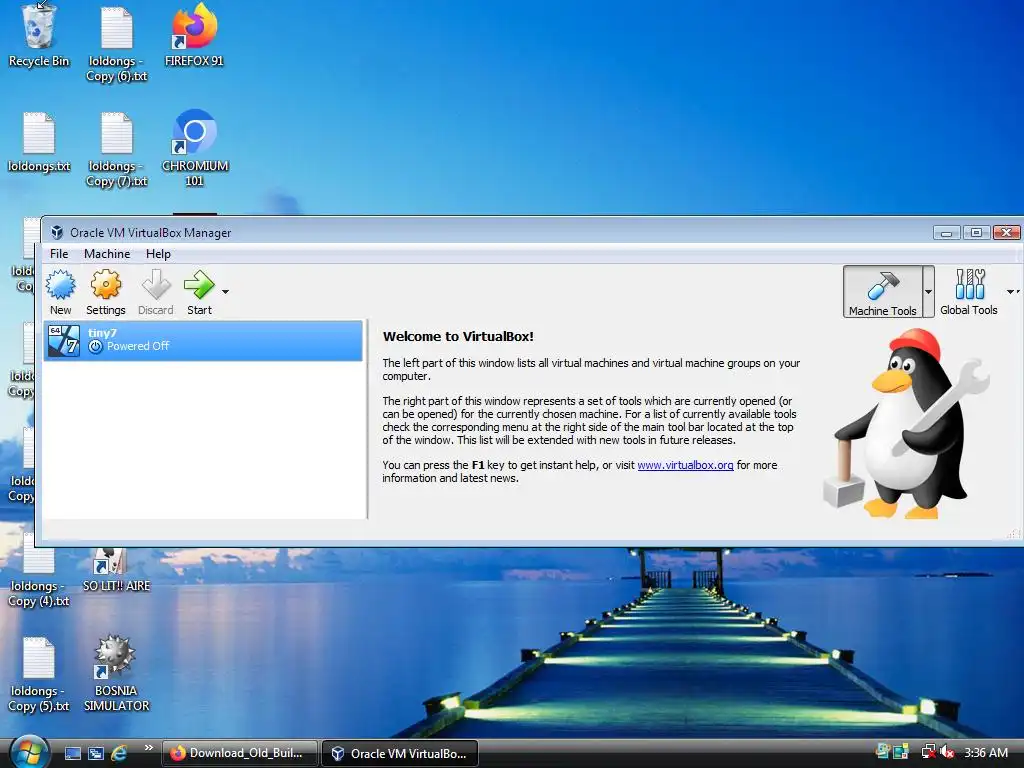Open the Machine menu
Image resolution: width=1024 pixels, height=768 pixels.
pyautogui.click(x=107, y=253)
